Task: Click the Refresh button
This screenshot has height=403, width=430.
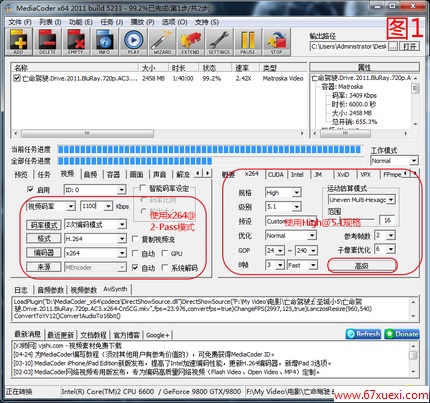Action: click(363, 334)
